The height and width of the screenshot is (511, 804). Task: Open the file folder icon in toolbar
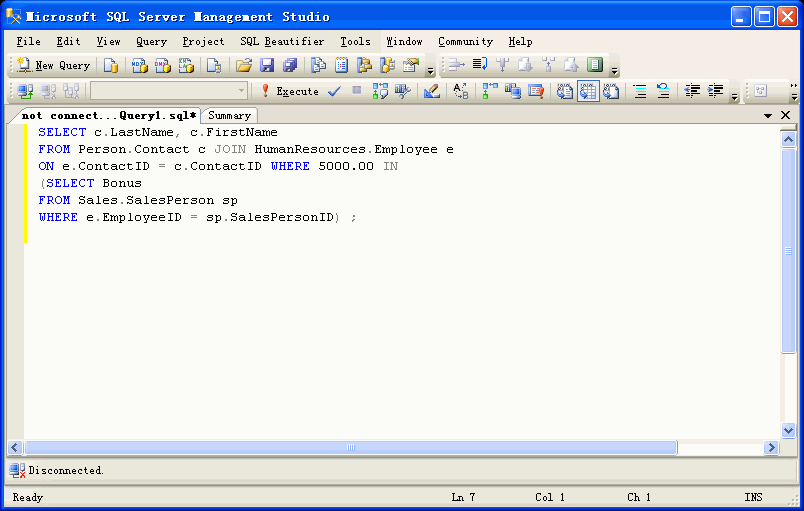pos(243,65)
